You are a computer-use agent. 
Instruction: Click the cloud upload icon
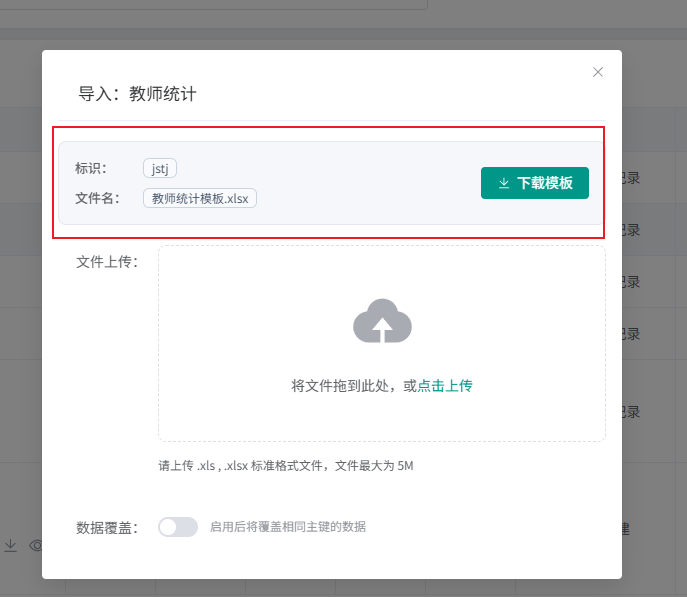[x=382, y=321]
